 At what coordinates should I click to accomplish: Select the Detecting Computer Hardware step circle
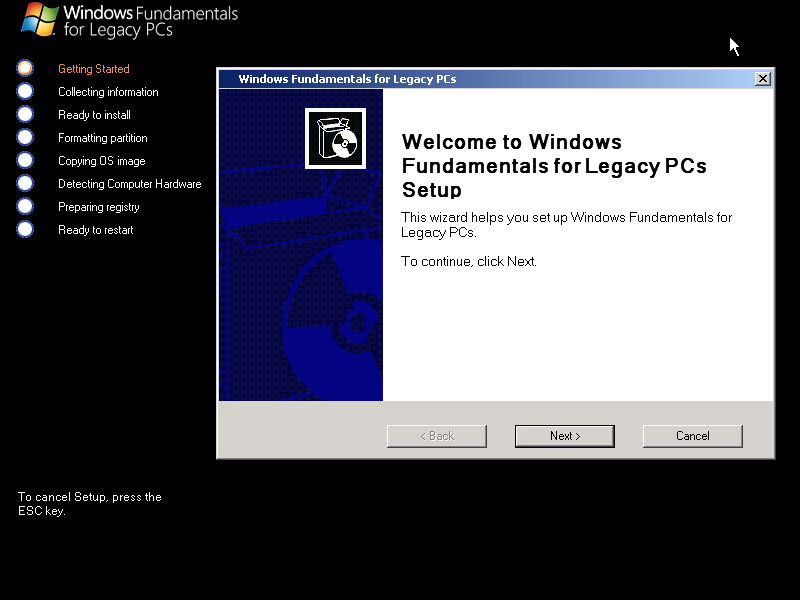25,183
